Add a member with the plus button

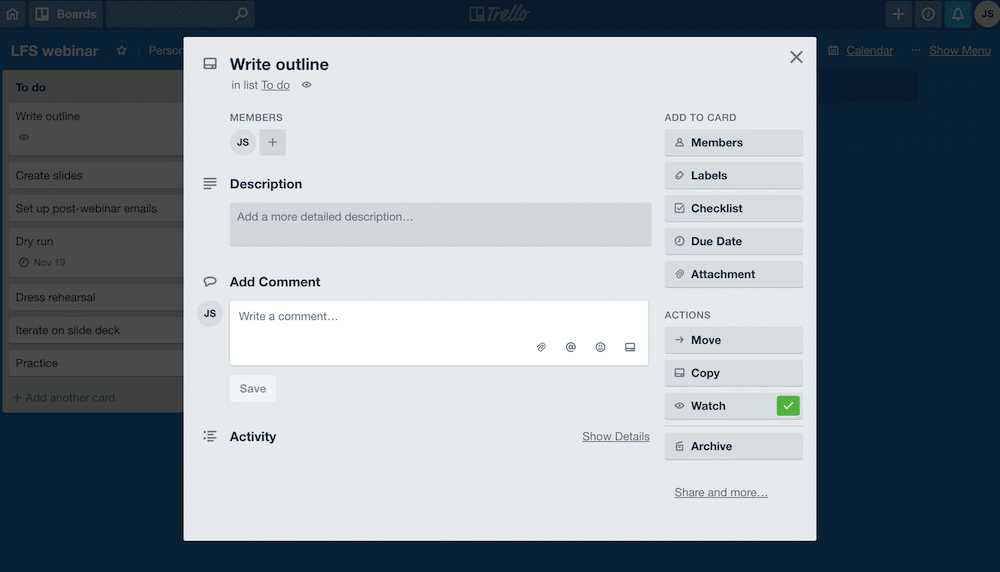point(272,142)
